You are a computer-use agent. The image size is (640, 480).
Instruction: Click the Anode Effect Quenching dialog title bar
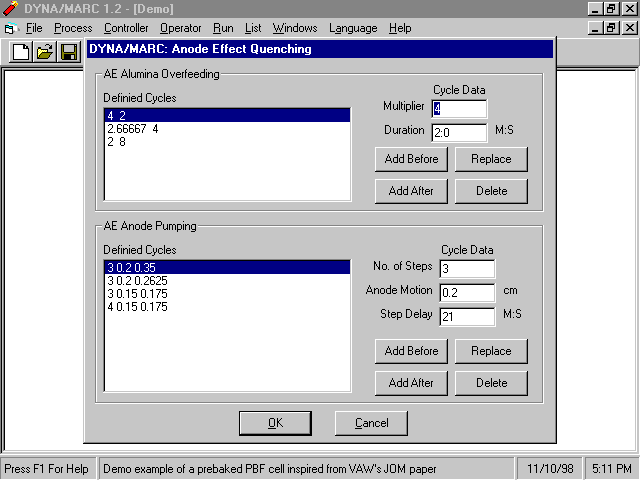[x=320, y=49]
